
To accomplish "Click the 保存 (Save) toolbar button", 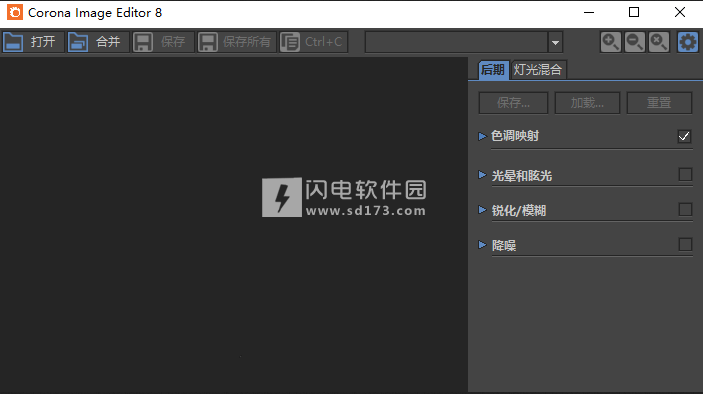I will coord(163,42).
